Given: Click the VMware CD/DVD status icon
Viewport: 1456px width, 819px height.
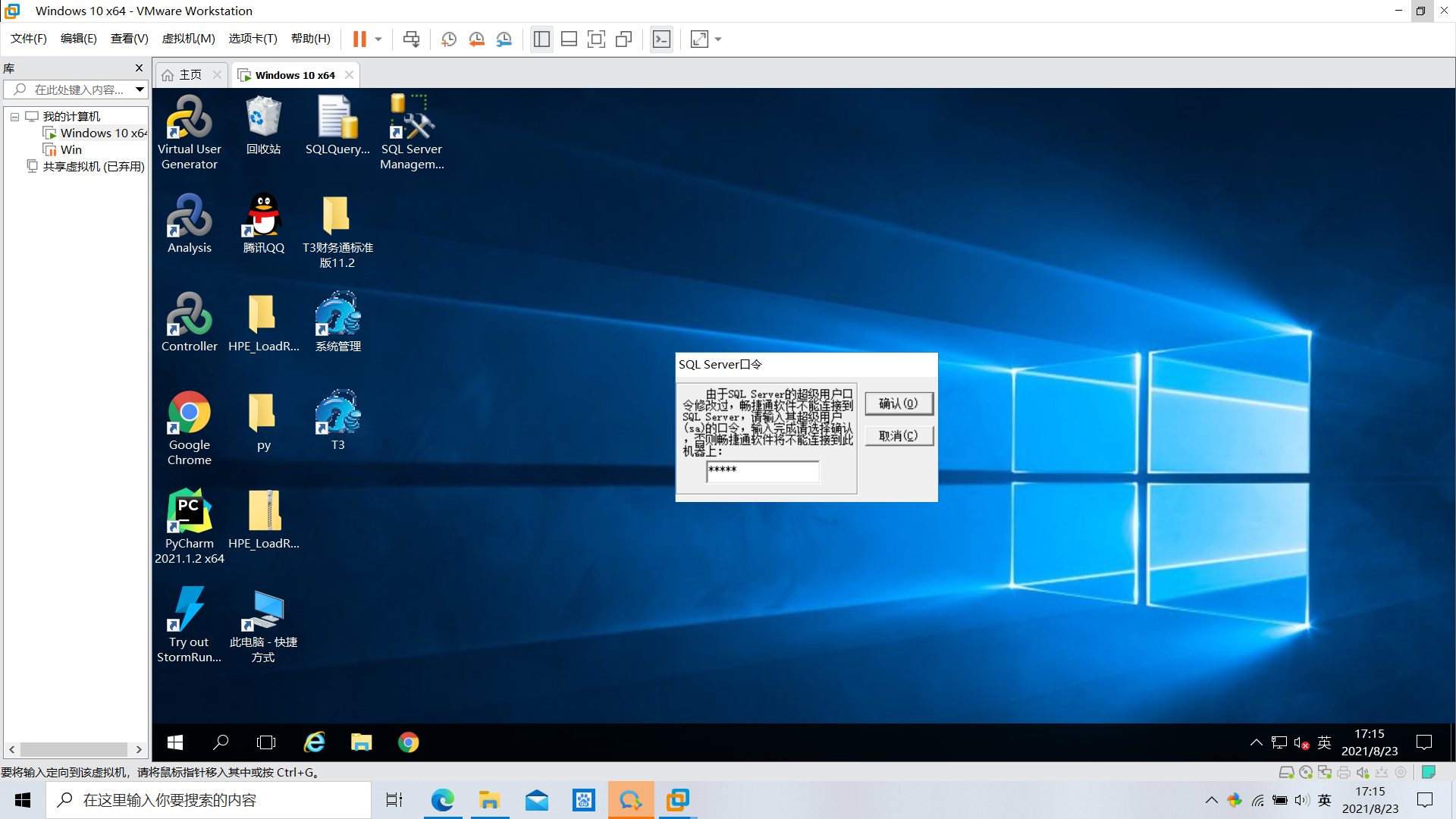Looking at the screenshot, I should [x=1306, y=772].
